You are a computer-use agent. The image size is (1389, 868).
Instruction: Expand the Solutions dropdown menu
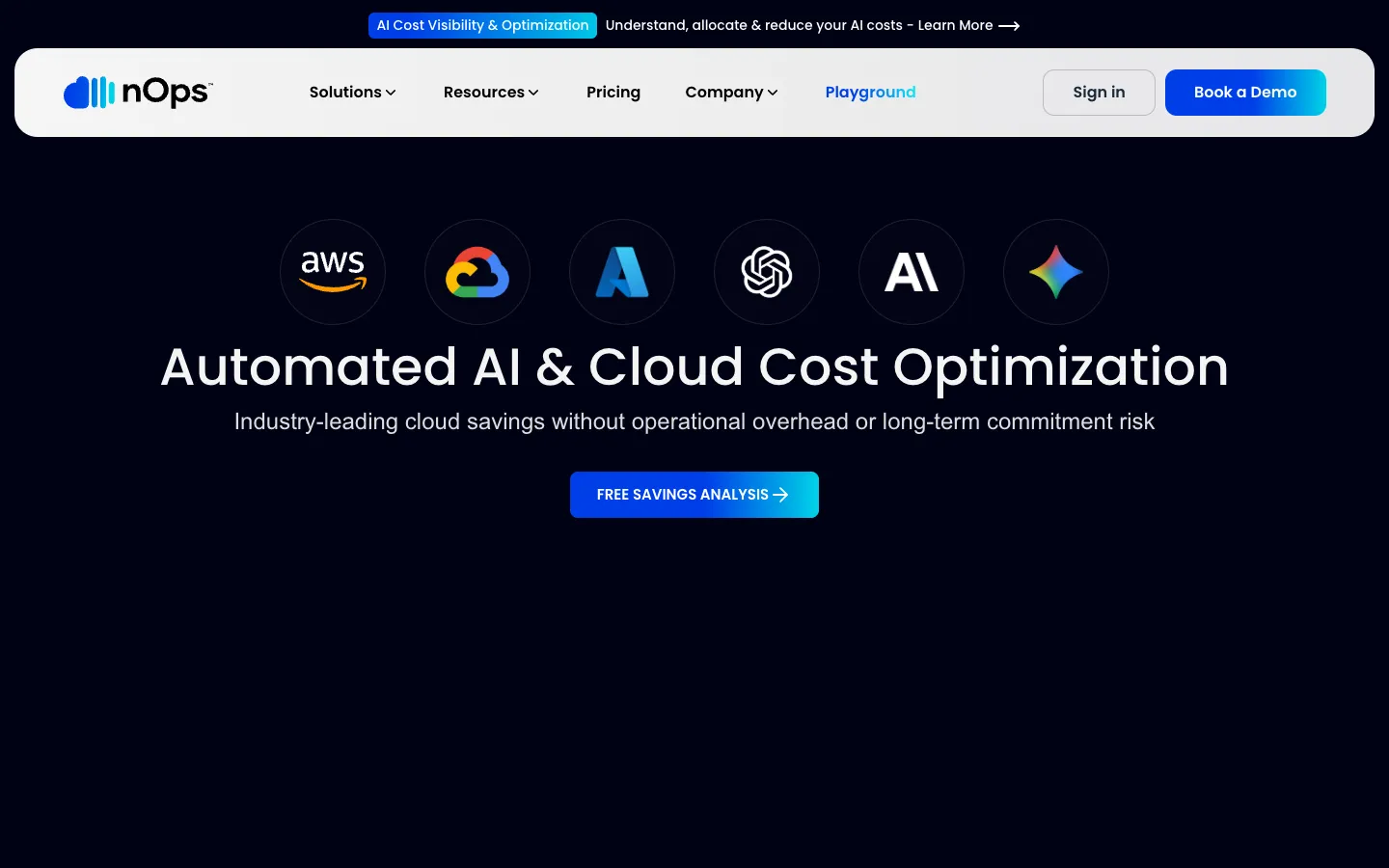coord(352,93)
